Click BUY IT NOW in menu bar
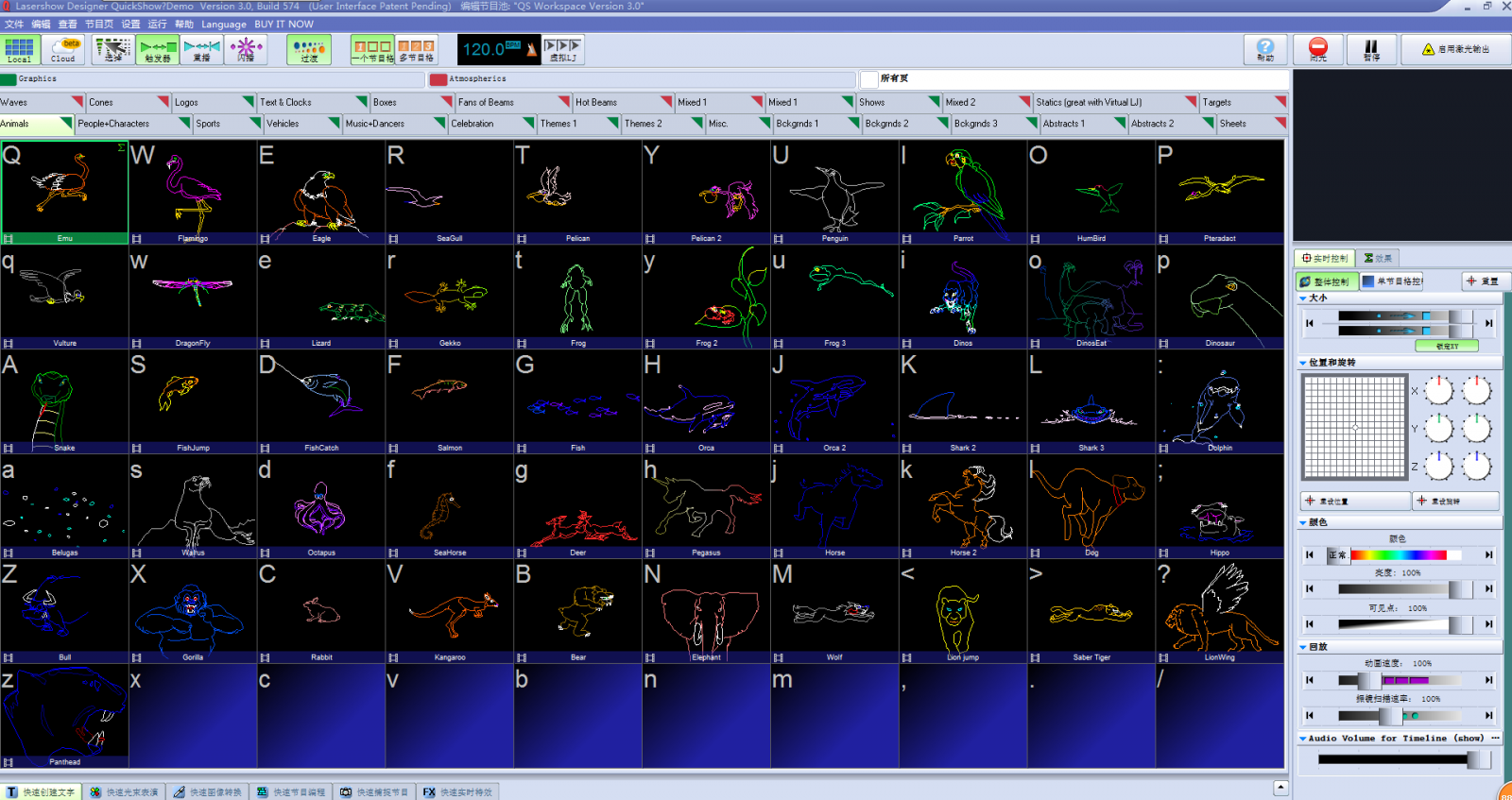 tap(283, 24)
